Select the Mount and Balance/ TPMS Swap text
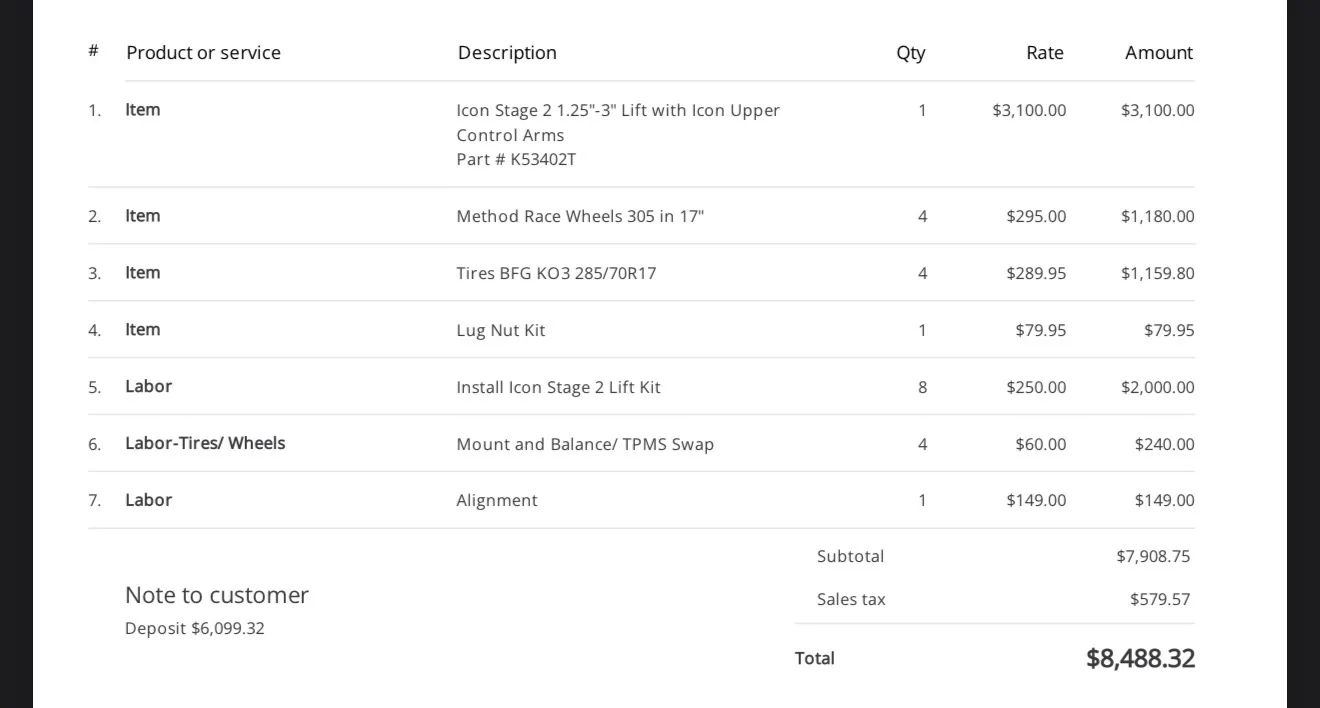 pos(585,444)
